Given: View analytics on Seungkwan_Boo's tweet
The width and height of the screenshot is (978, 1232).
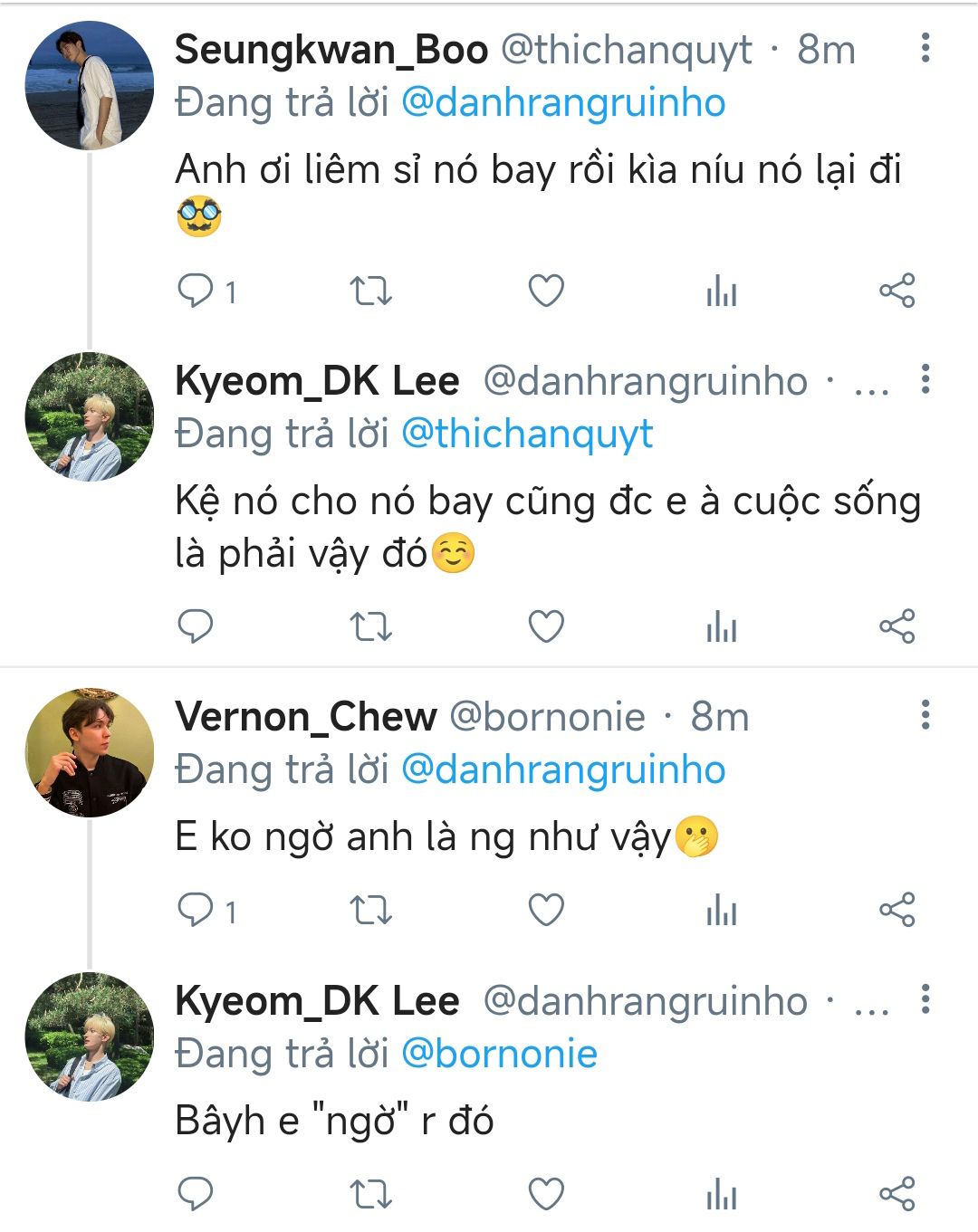Looking at the screenshot, I should point(722,291).
